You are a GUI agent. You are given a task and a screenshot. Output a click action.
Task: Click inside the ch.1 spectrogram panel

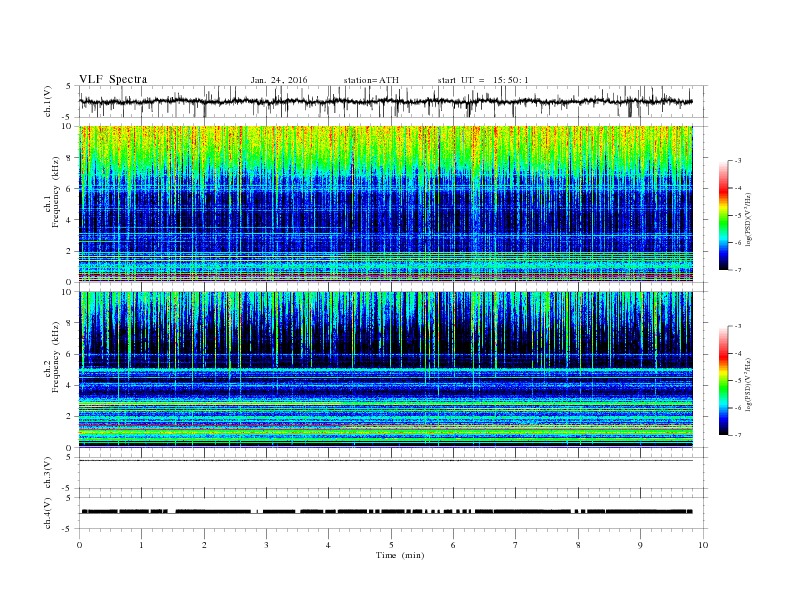pos(386,203)
